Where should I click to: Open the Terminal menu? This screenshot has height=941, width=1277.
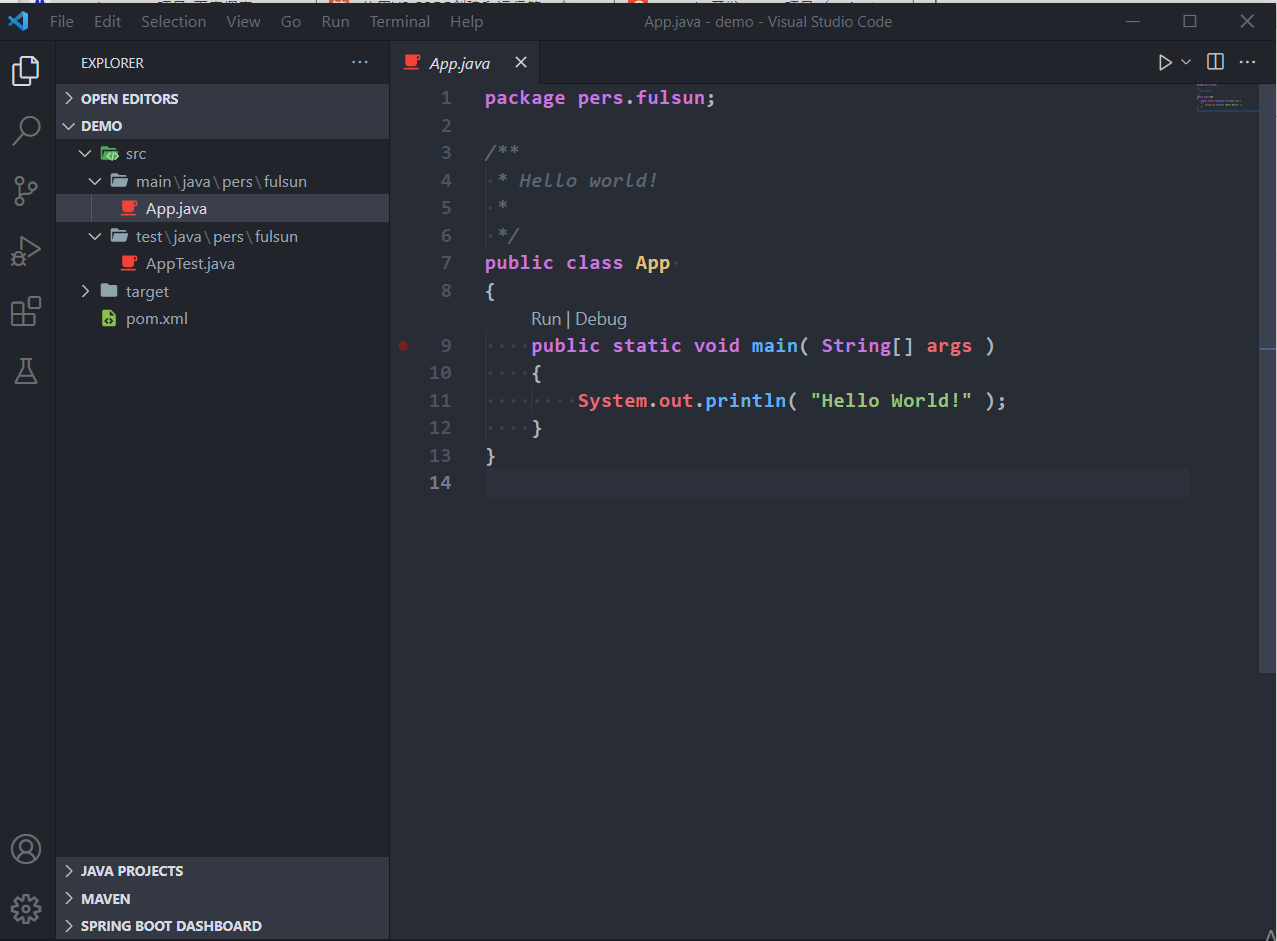[399, 21]
